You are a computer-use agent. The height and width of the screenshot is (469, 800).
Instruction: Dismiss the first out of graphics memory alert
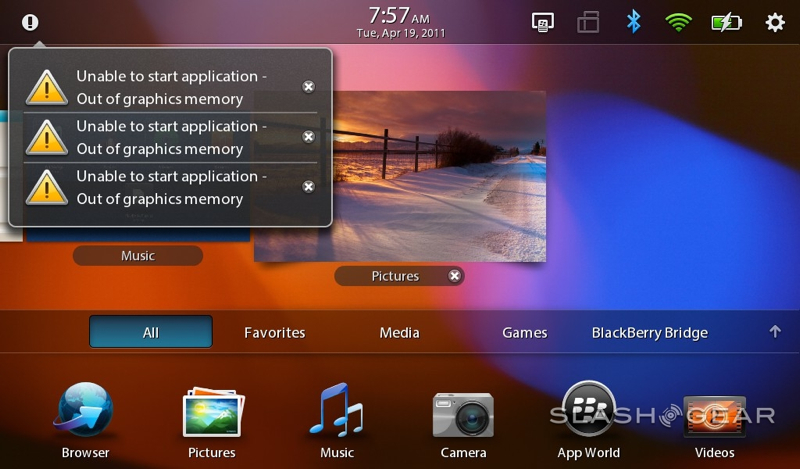click(x=308, y=87)
